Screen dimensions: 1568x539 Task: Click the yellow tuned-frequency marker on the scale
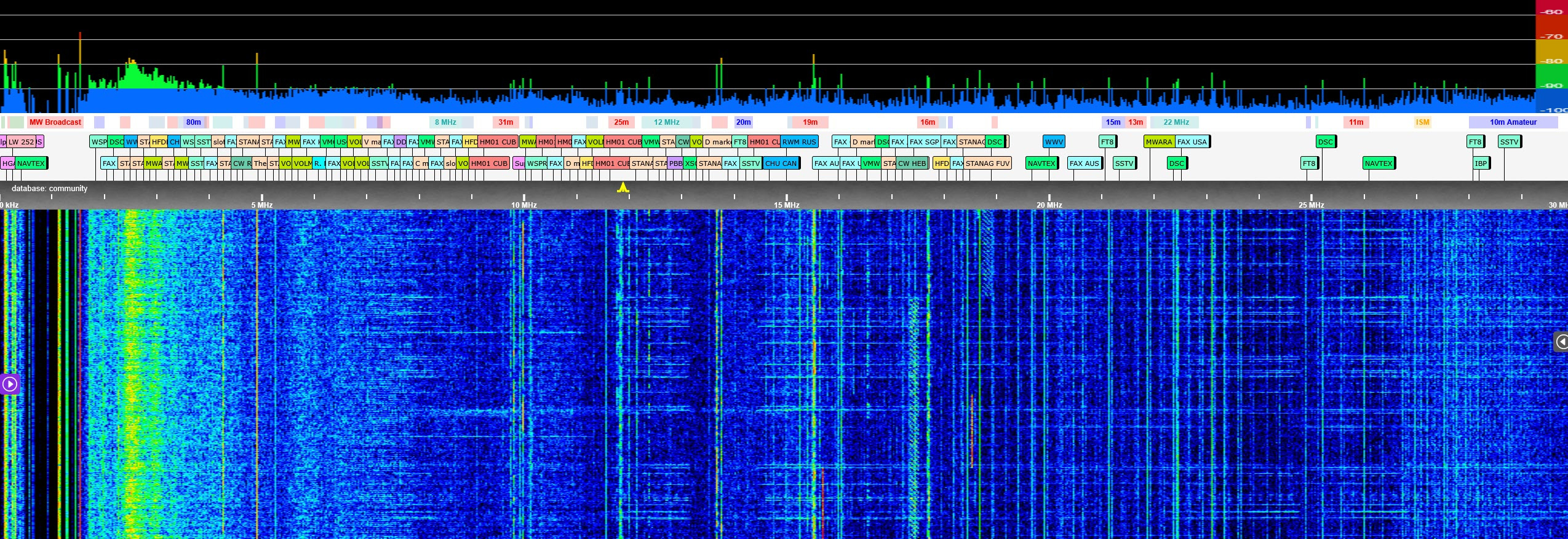click(x=623, y=187)
